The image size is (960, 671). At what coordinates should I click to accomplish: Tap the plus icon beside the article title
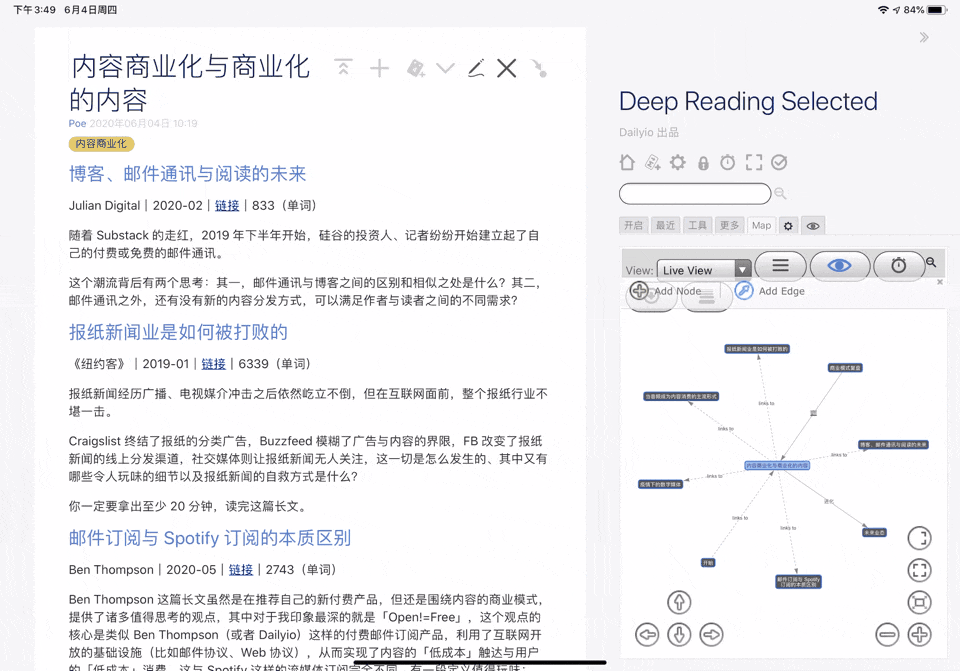(380, 68)
